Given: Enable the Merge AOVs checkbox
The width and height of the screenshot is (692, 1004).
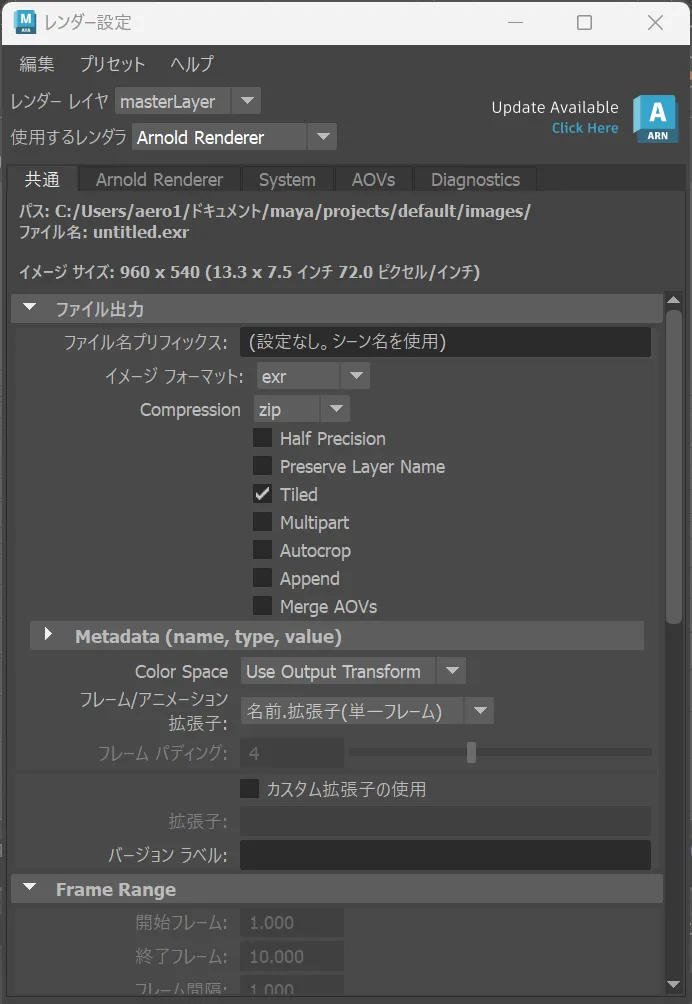Looking at the screenshot, I should (x=262, y=606).
